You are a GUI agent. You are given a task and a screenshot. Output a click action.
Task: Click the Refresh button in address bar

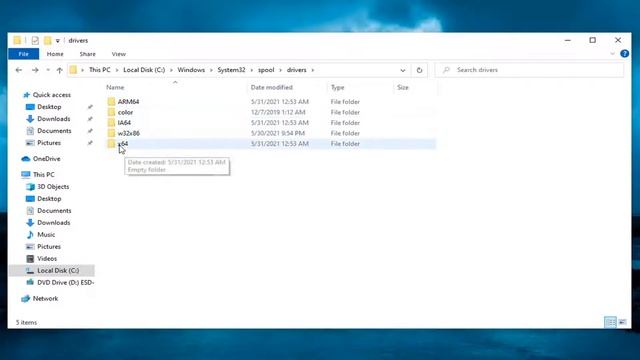[419, 70]
